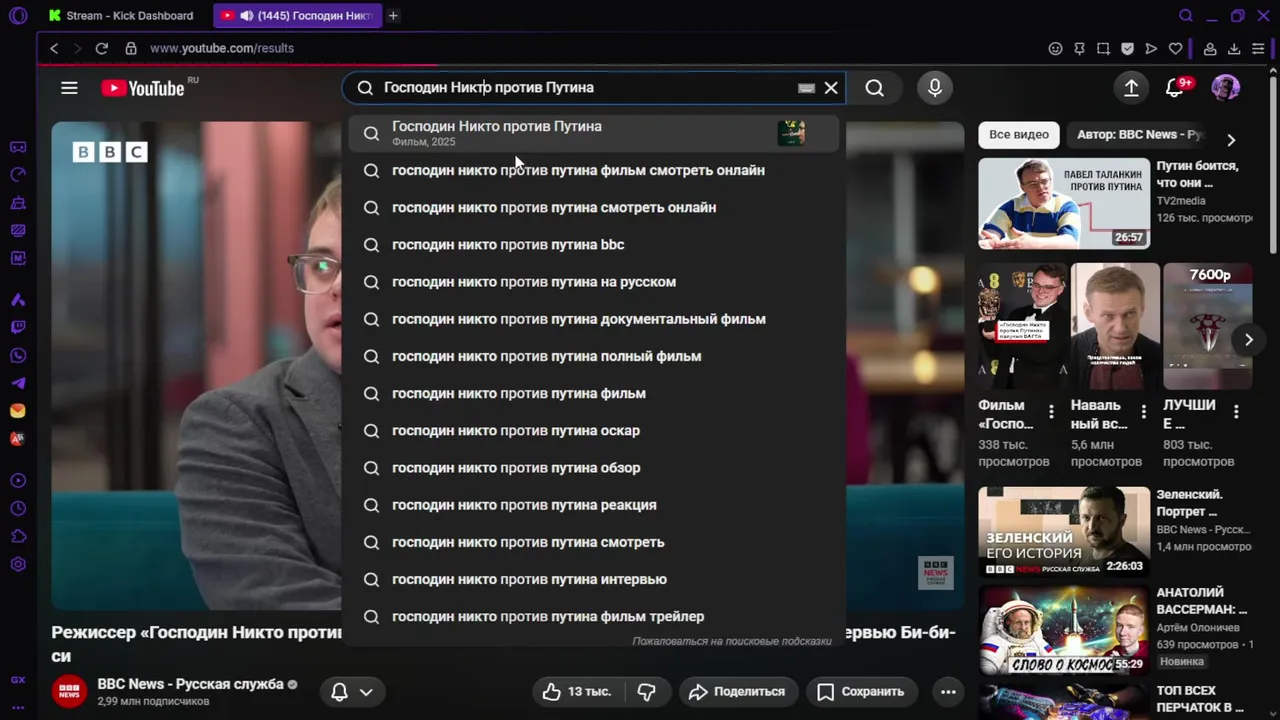The width and height of the screenshot is (1280, 720).
Task: Open Telegram messenger in the sidebar
Action: (x=18, y=383)
